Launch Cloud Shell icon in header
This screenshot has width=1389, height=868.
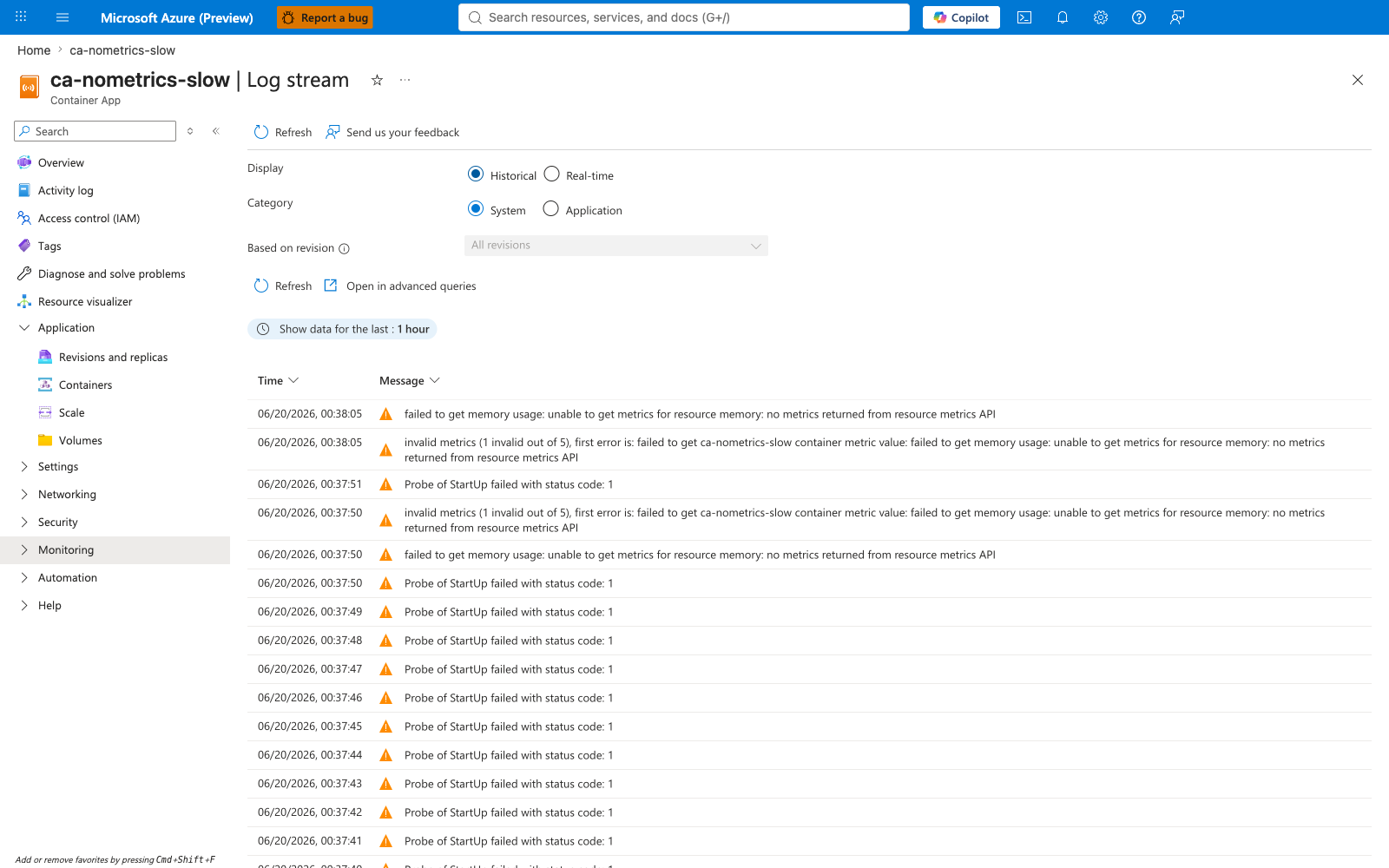(x=1024, y=17)
